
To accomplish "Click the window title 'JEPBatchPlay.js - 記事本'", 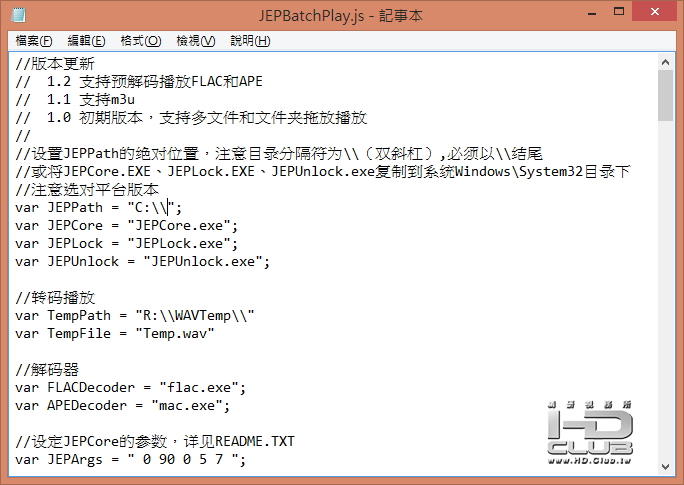I will point(341,15).
